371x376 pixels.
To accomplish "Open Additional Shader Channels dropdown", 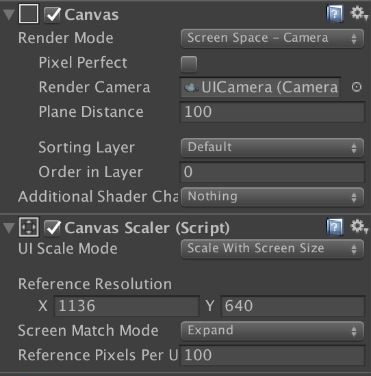I will (272, 197).
